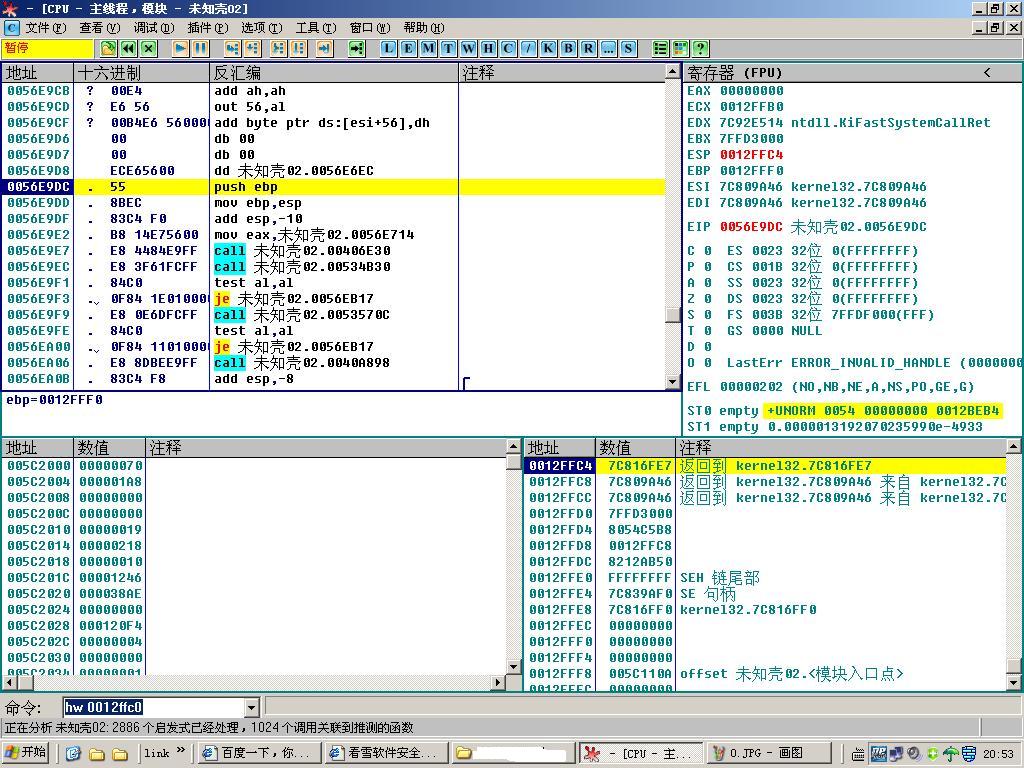Open Help with question mark icon

(x=701, y=48)
